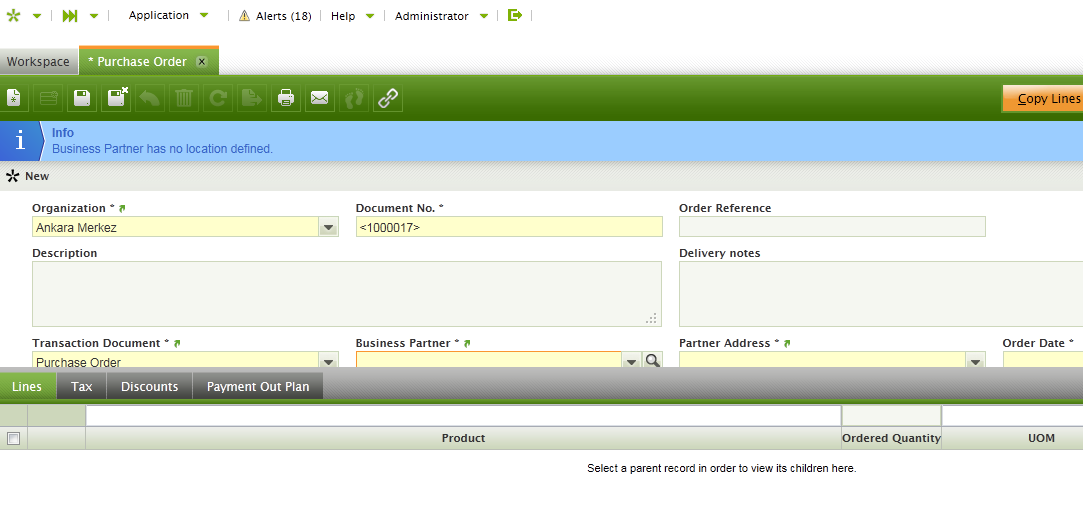This screenshot has width=1083, height=532.
Task: Click the UOM column filter box
Action: click(1013, 416)
